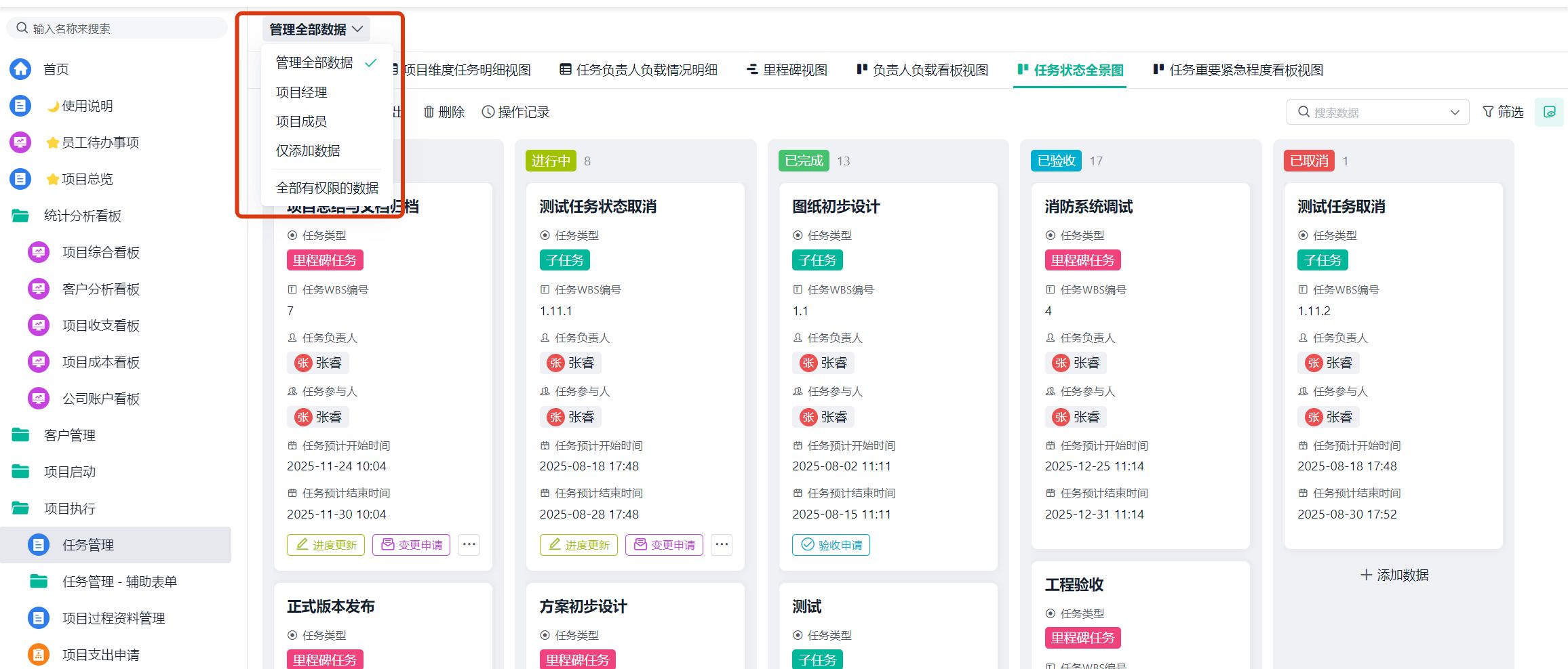Click the 已取消 status tag
Viewport: 1568px width, 669px height.
1309,161
